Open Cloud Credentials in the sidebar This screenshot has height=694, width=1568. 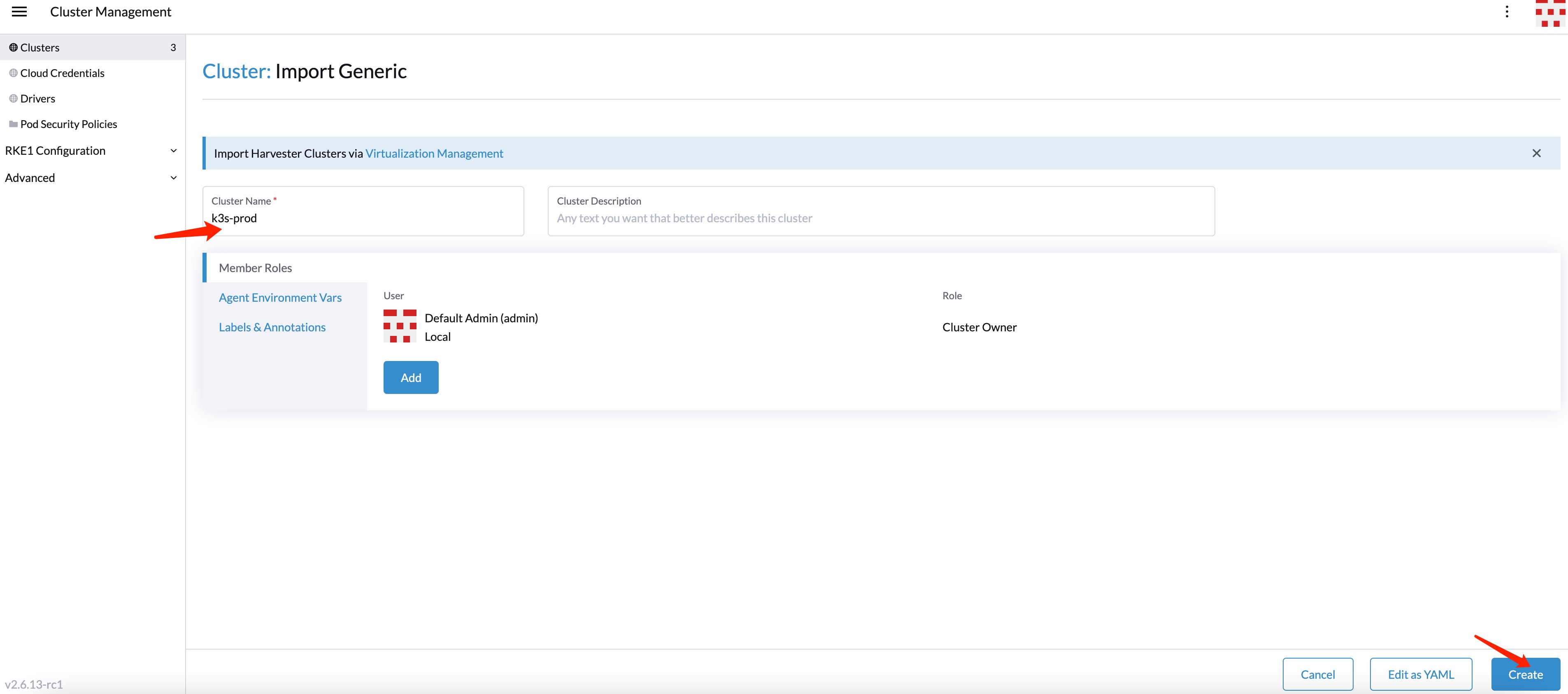(93, 73)
